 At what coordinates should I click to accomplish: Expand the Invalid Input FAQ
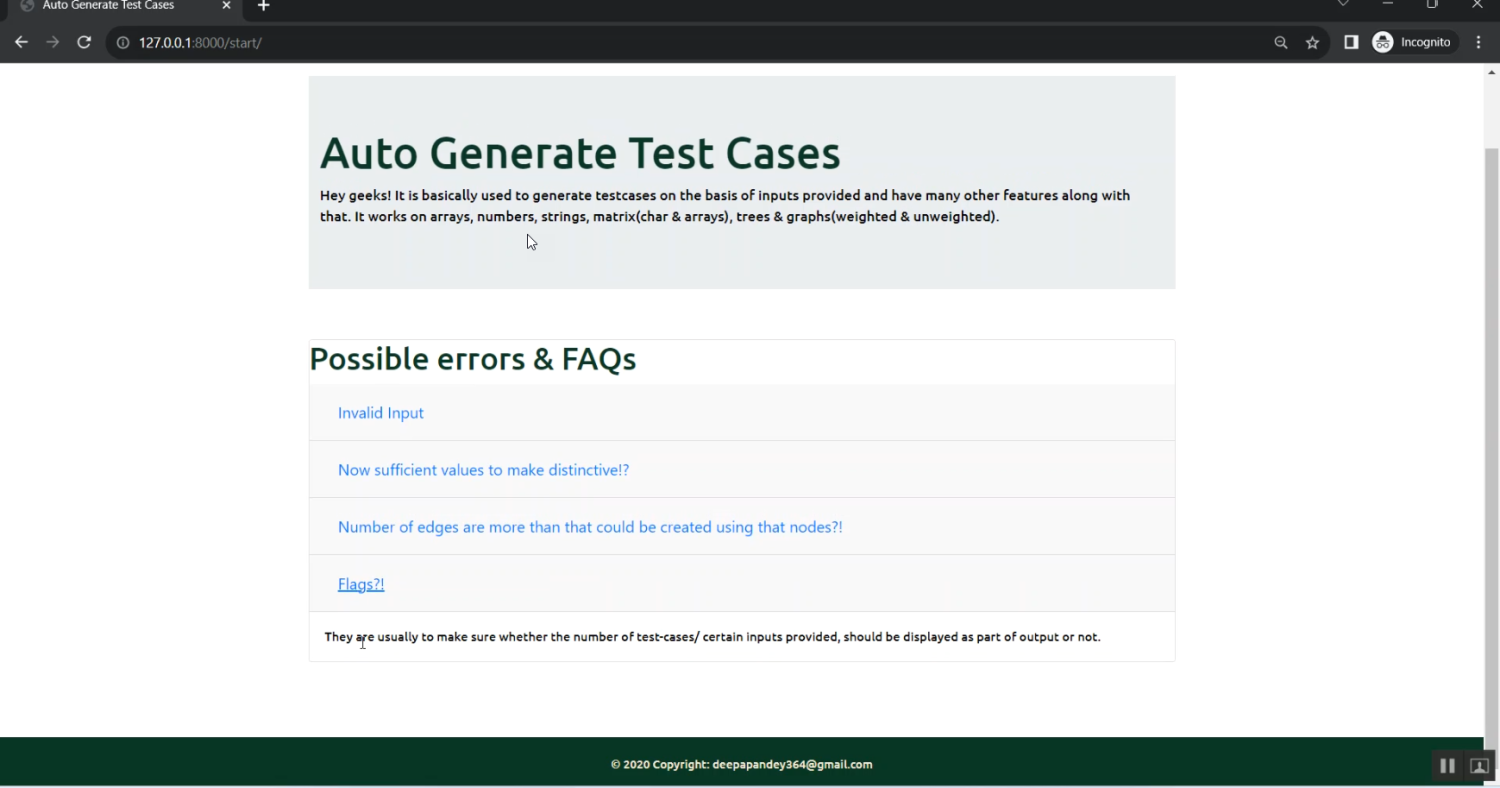[381, 413]
